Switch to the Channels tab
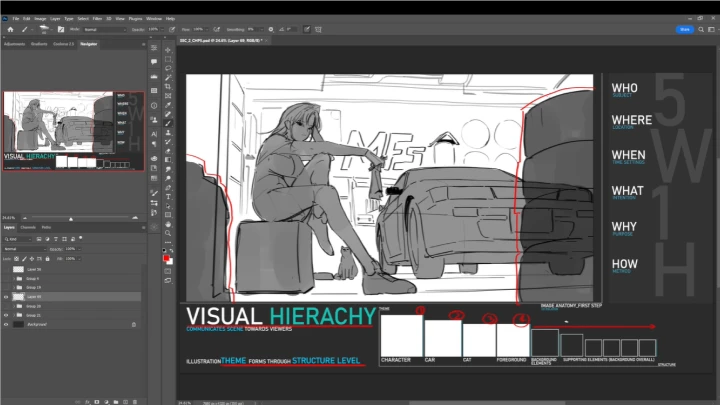This screenshot has width=720, height=405. (x=28, y=227)
